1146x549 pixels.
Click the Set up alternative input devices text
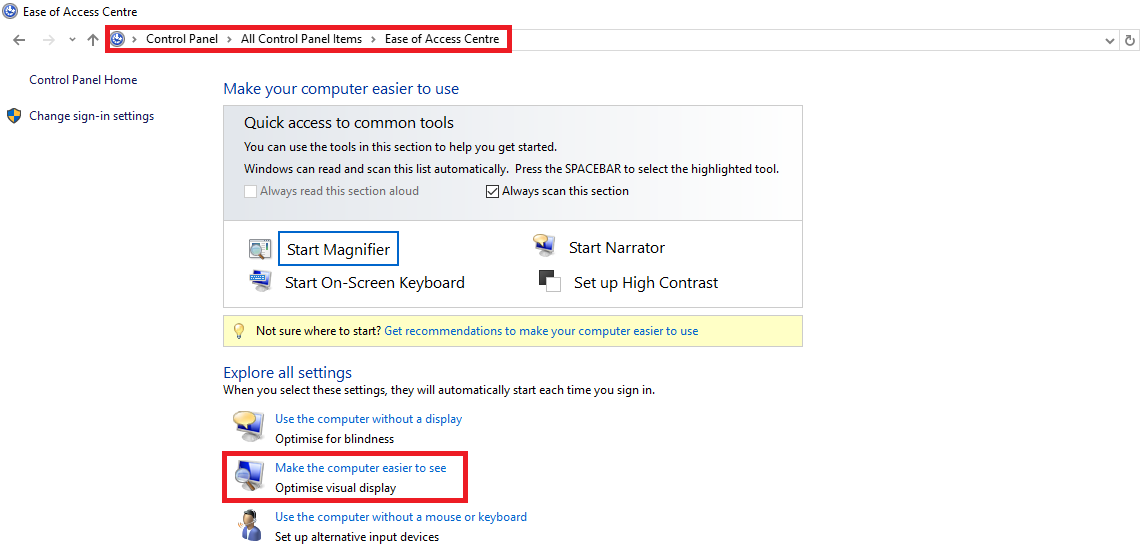pos(357,537)
